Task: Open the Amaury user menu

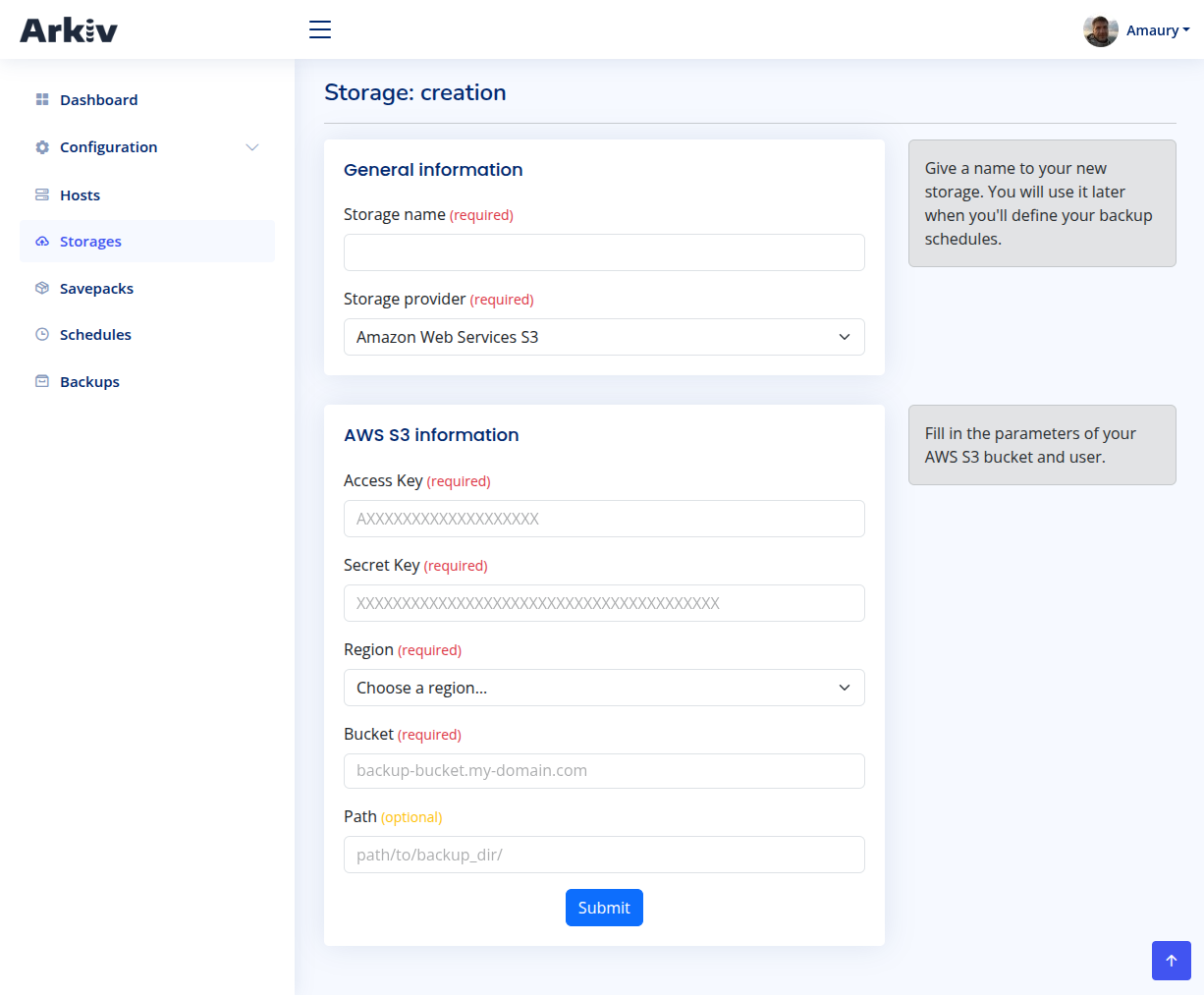Action: click(x=1157, y=30)
